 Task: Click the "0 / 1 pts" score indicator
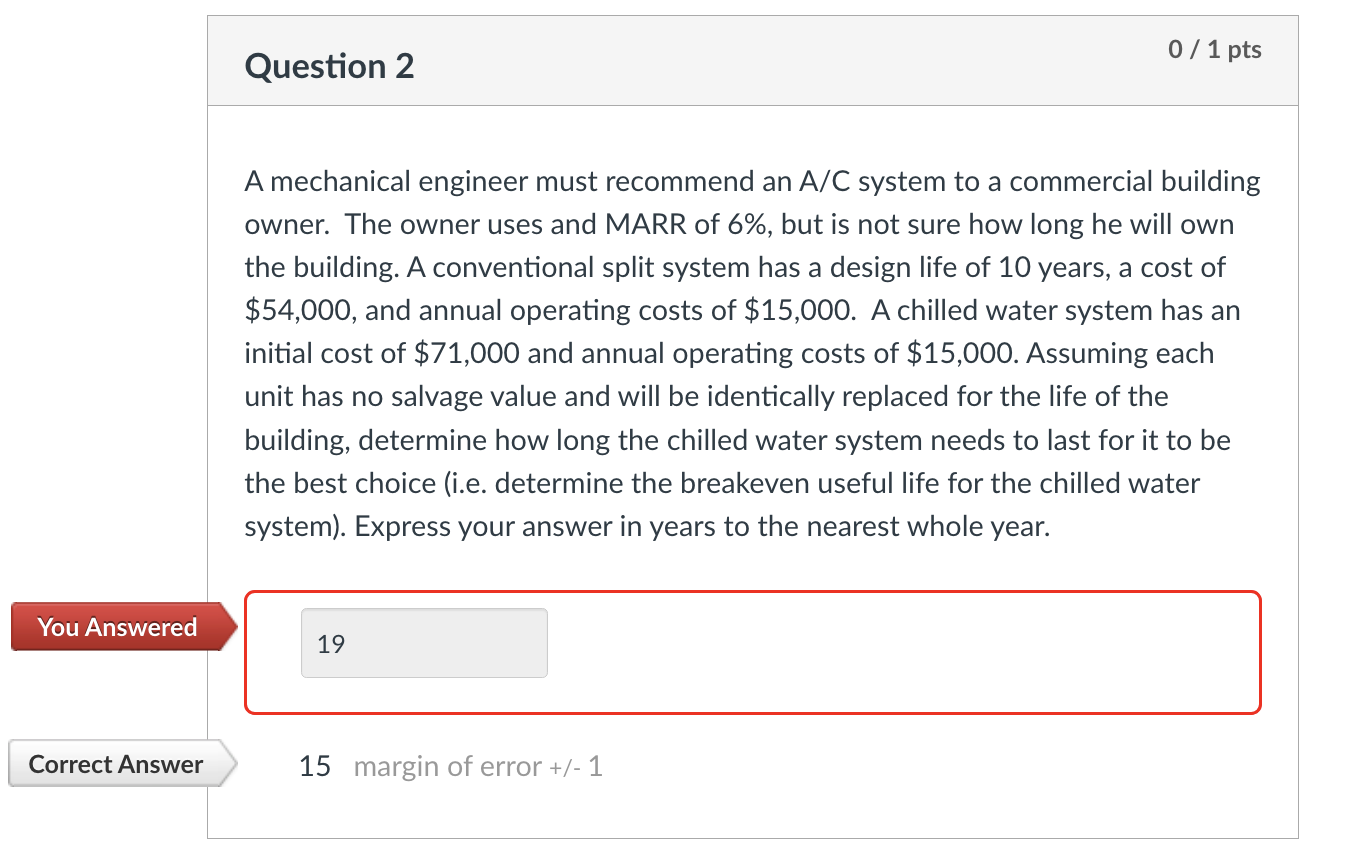coord(1213,48)
